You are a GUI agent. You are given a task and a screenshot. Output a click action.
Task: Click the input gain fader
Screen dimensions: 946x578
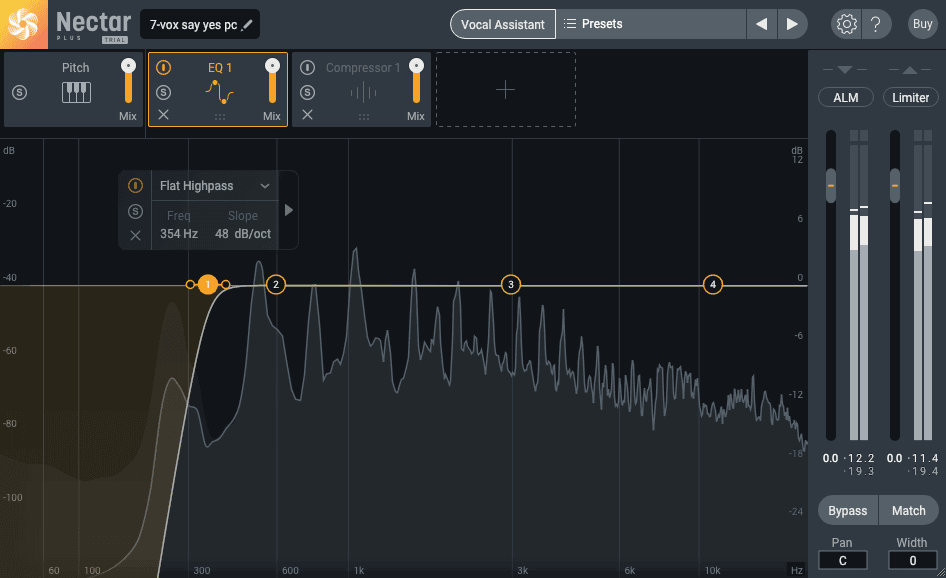pyautogui.click(x=831, y=185)
